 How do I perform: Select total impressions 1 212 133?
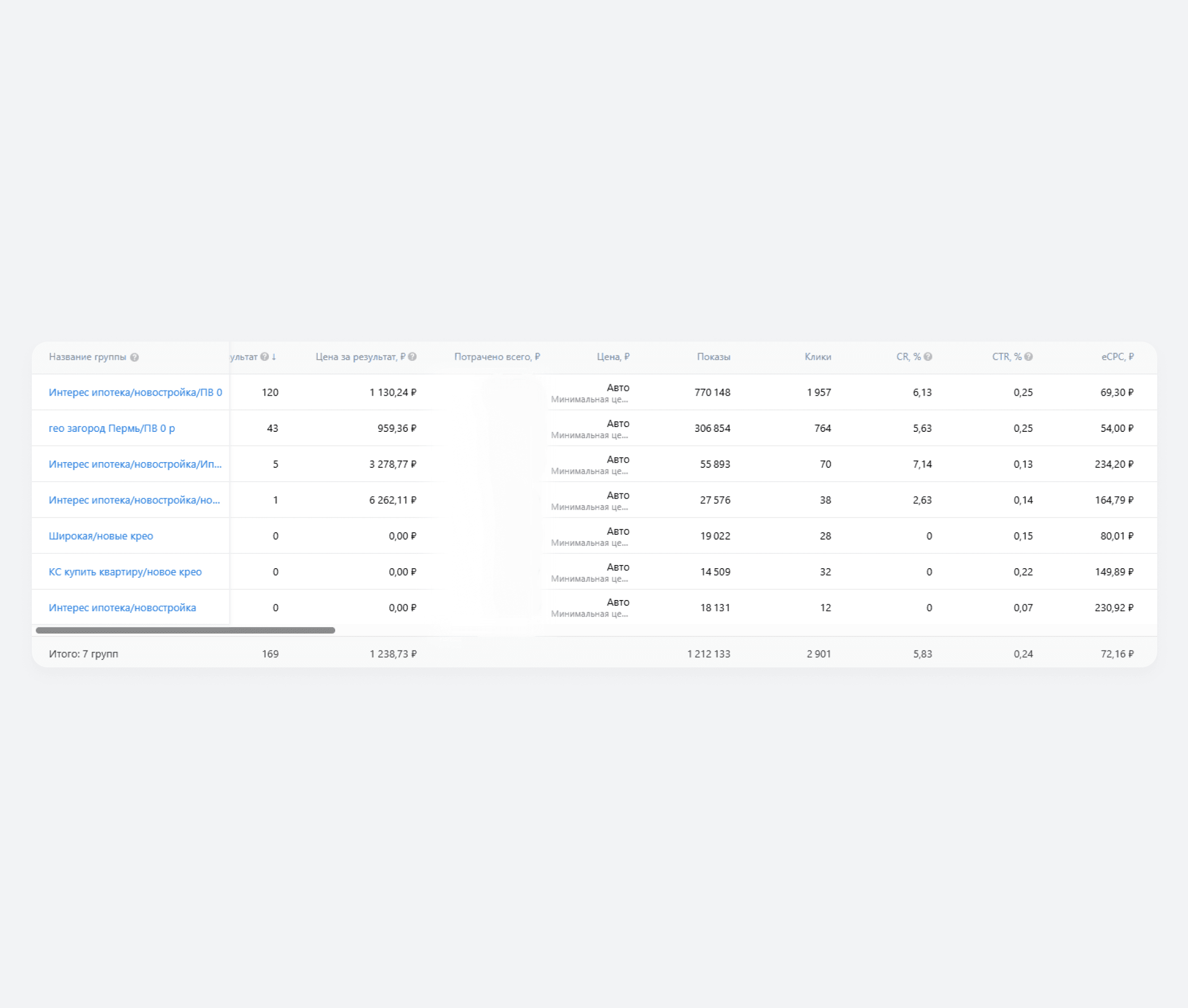pos(709,654)
